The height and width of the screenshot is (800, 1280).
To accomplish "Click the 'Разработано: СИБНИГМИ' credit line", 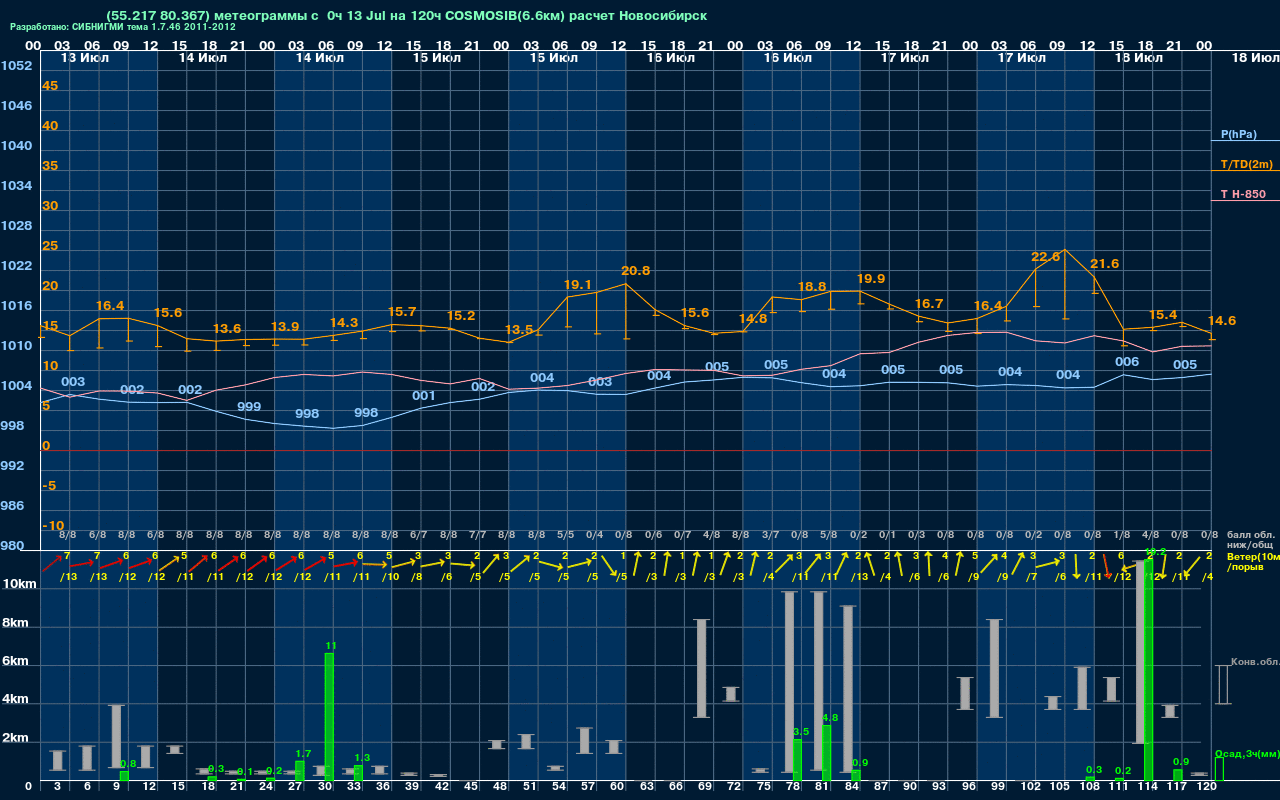I will click(123, 27).
